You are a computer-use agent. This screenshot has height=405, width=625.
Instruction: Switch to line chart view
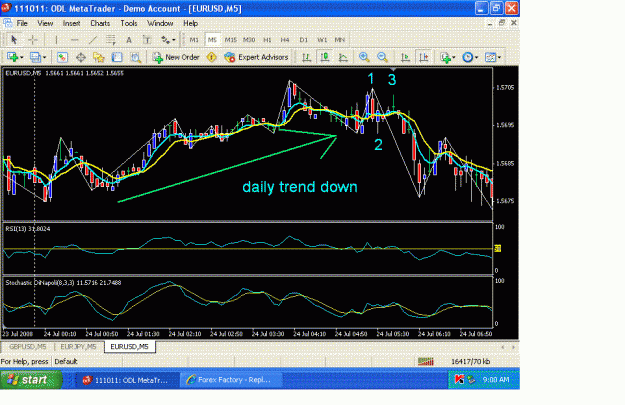(x=343, y=57)
